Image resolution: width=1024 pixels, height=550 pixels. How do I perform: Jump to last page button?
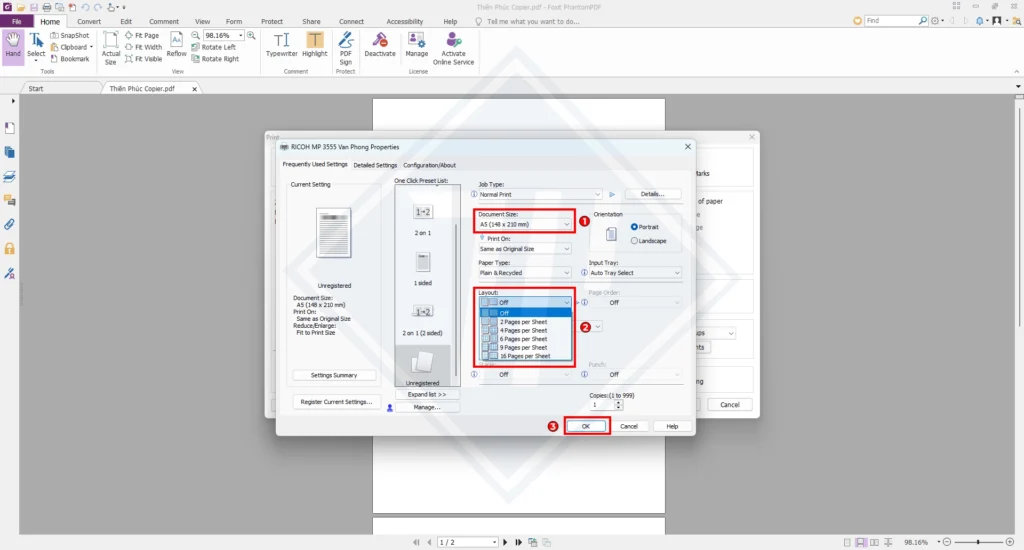519,542
